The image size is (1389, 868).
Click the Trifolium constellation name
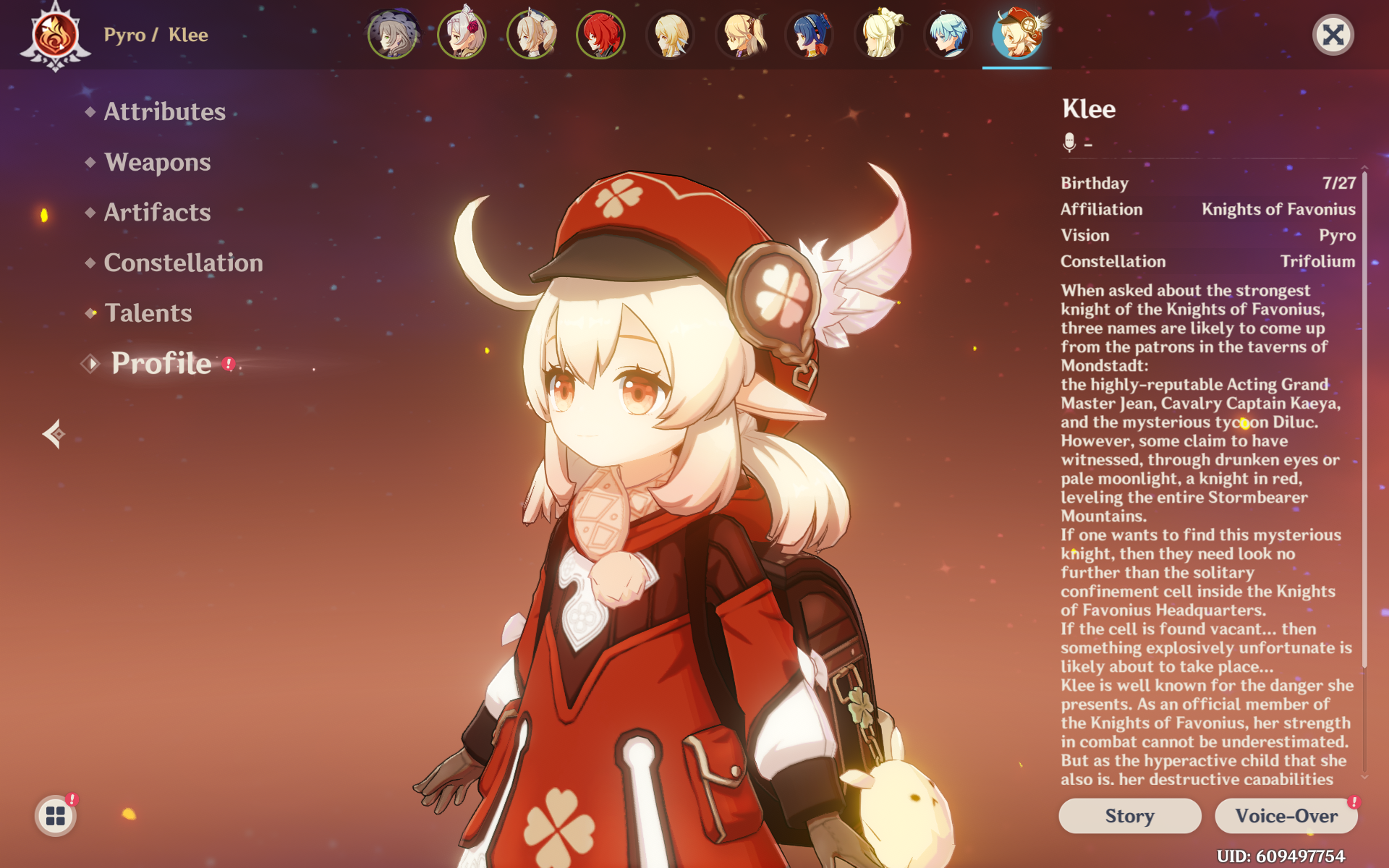[x=1317, y=261]
